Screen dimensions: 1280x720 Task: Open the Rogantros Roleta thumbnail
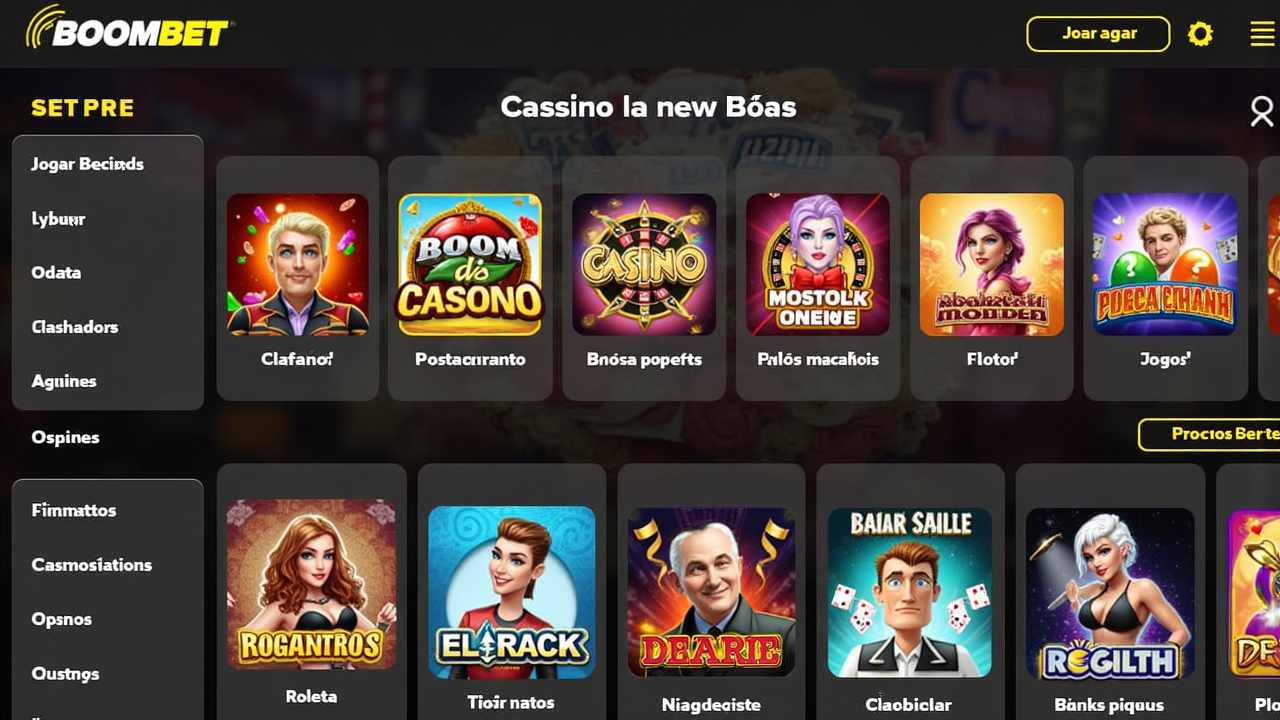click(311, 585)
